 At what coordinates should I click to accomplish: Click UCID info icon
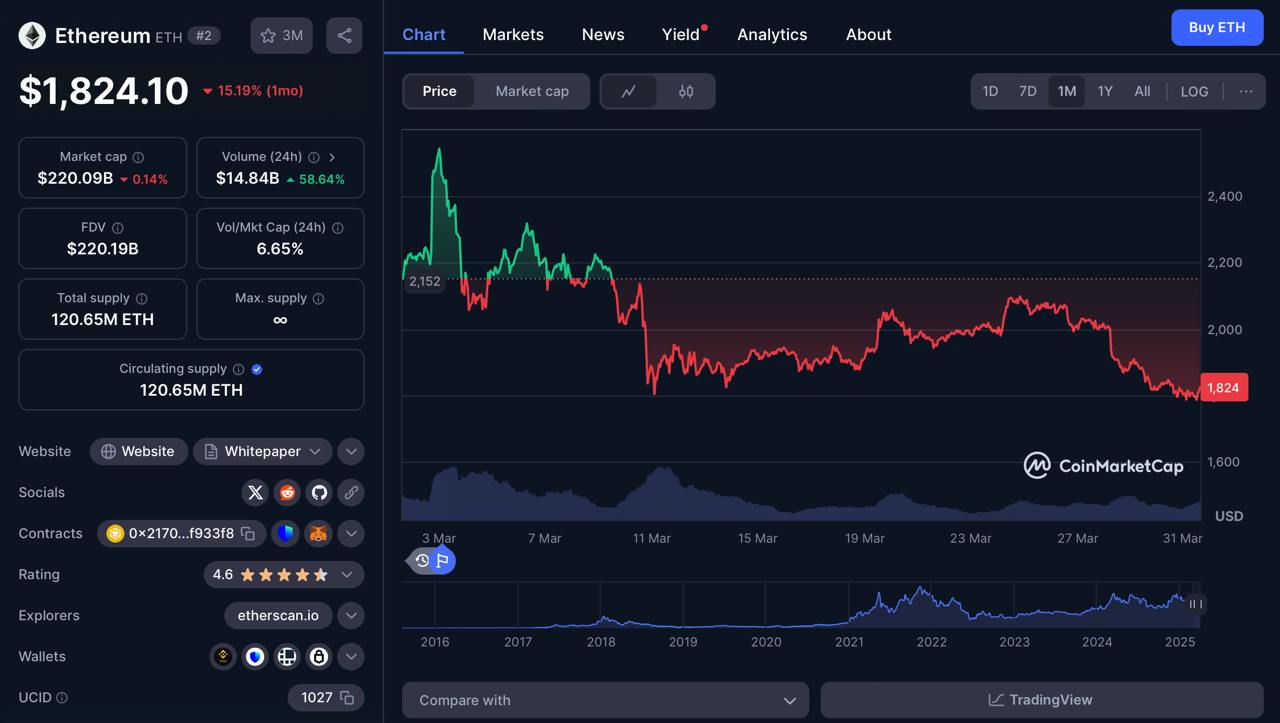click(x=62, y=698)
